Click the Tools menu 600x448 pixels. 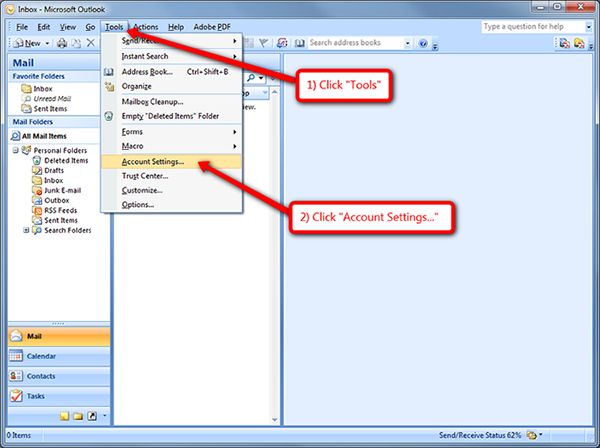point(114,27)
